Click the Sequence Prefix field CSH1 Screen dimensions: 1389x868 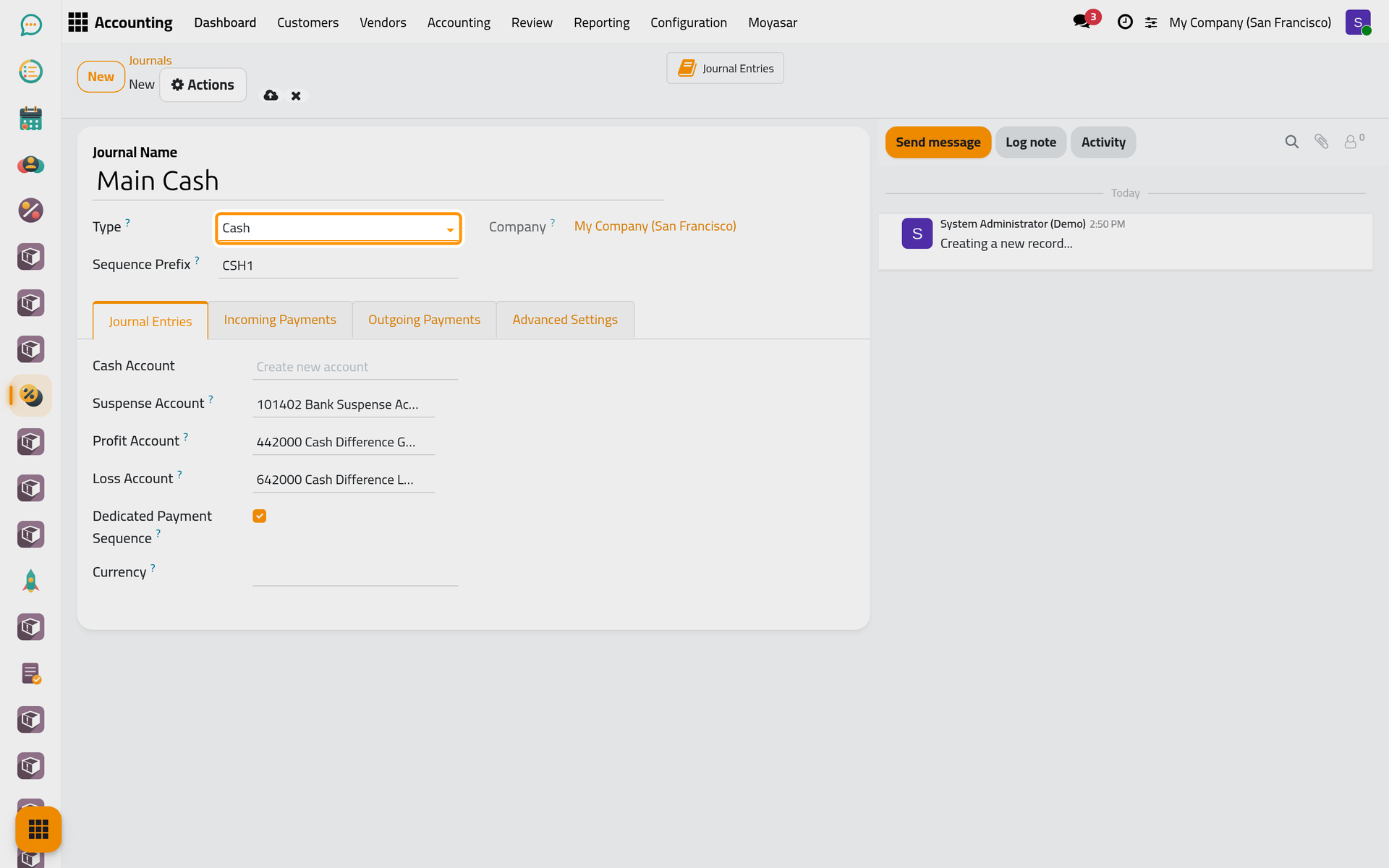(339, 265)
